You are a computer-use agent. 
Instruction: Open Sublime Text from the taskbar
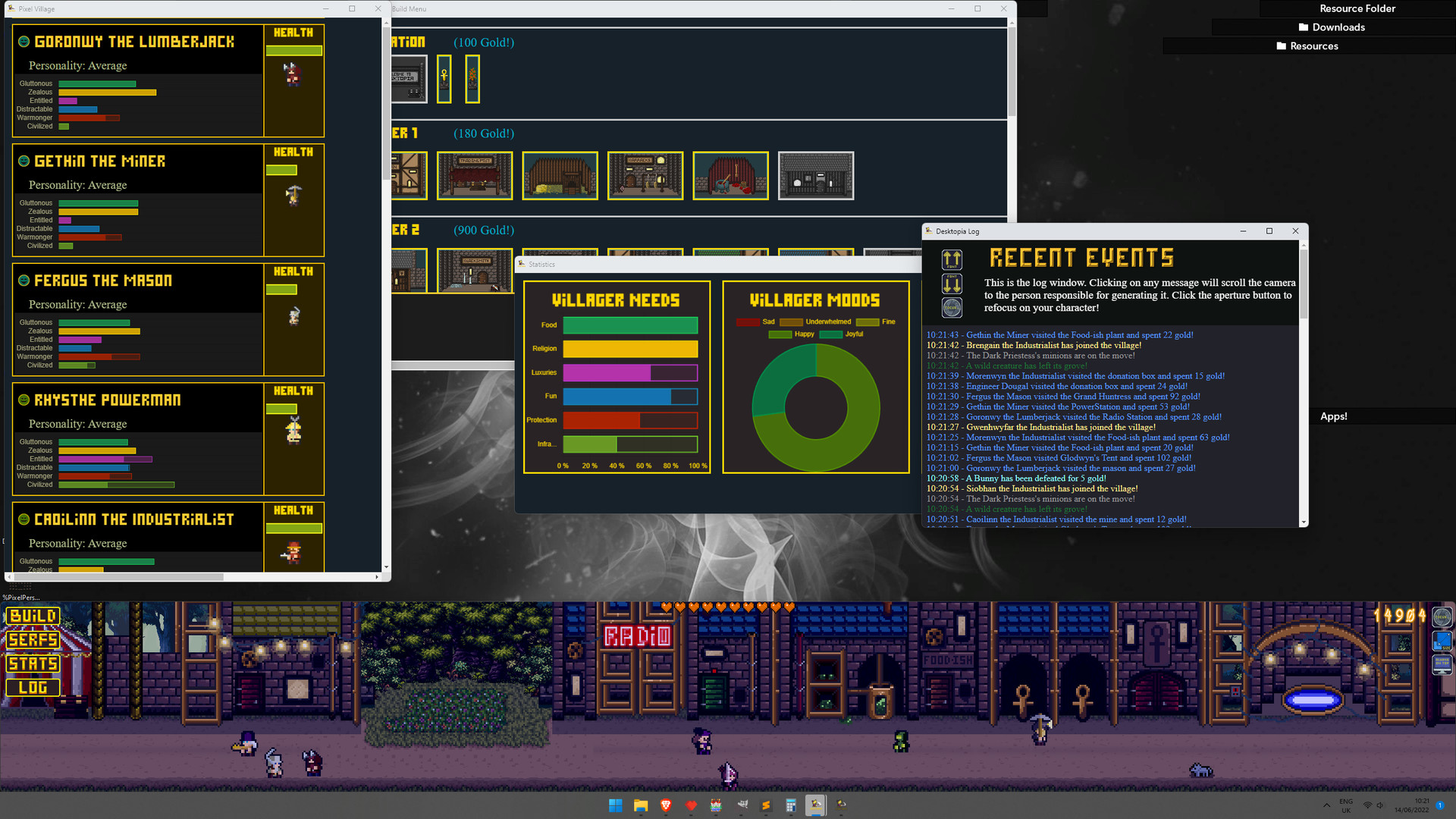pos(764,805)
